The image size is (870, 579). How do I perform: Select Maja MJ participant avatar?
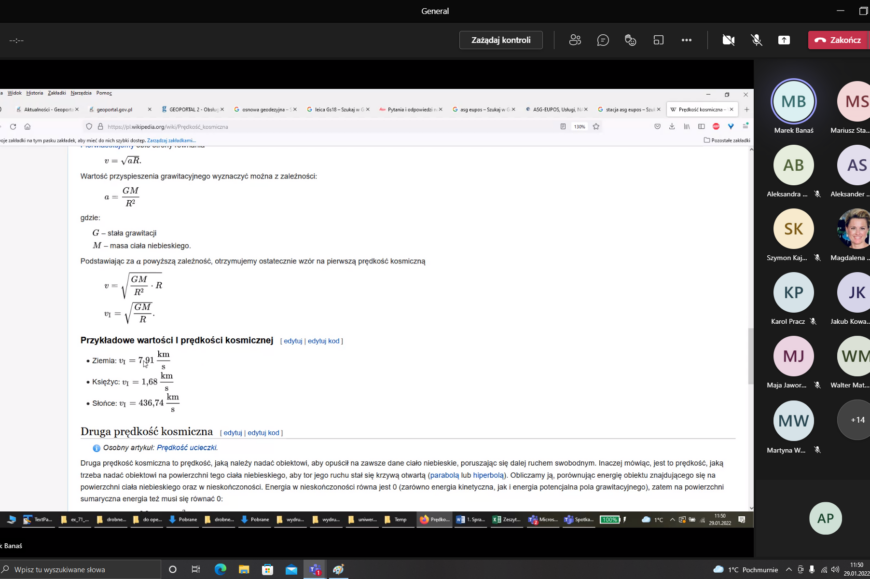click(x=793, y=356)
